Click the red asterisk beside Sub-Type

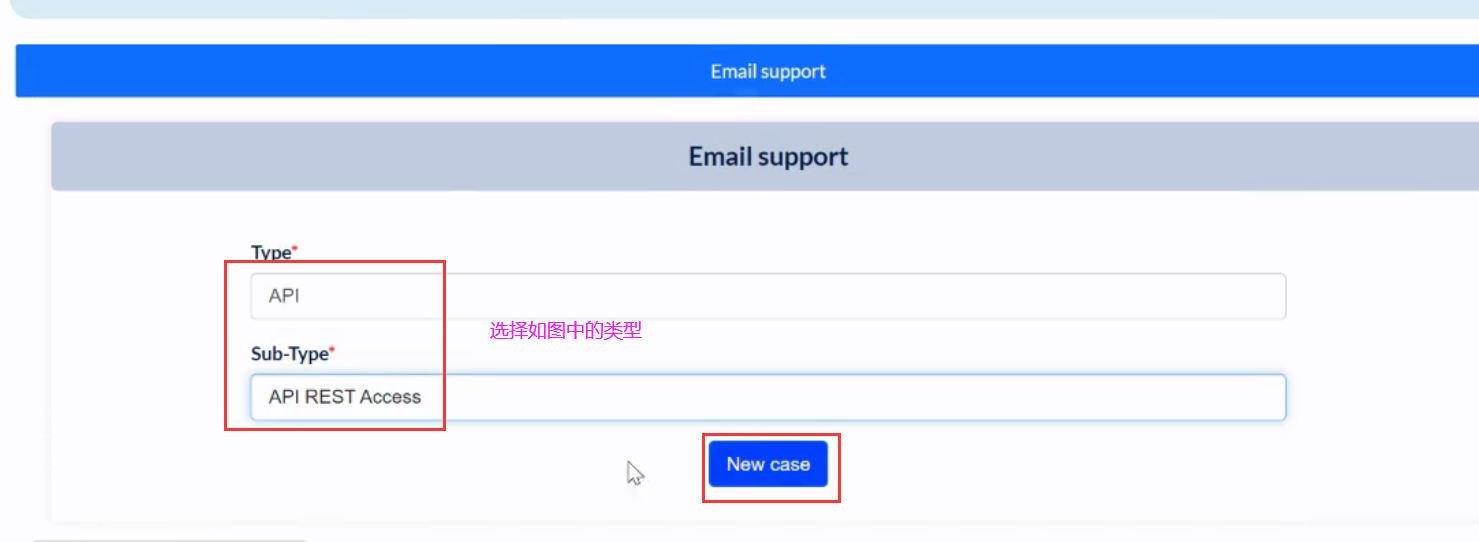[x=332, y=350]
